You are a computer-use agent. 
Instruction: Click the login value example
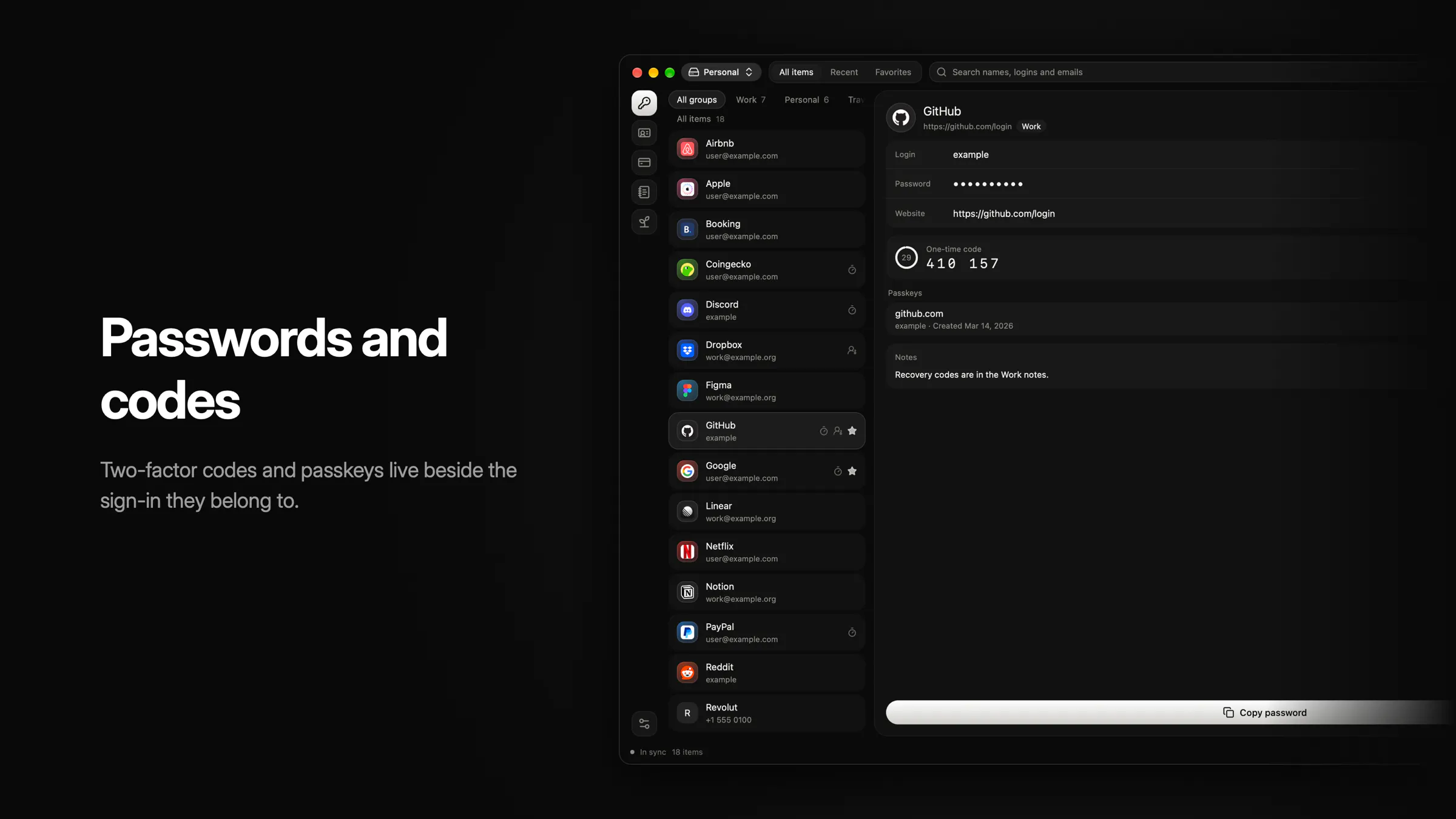point(971,155)
